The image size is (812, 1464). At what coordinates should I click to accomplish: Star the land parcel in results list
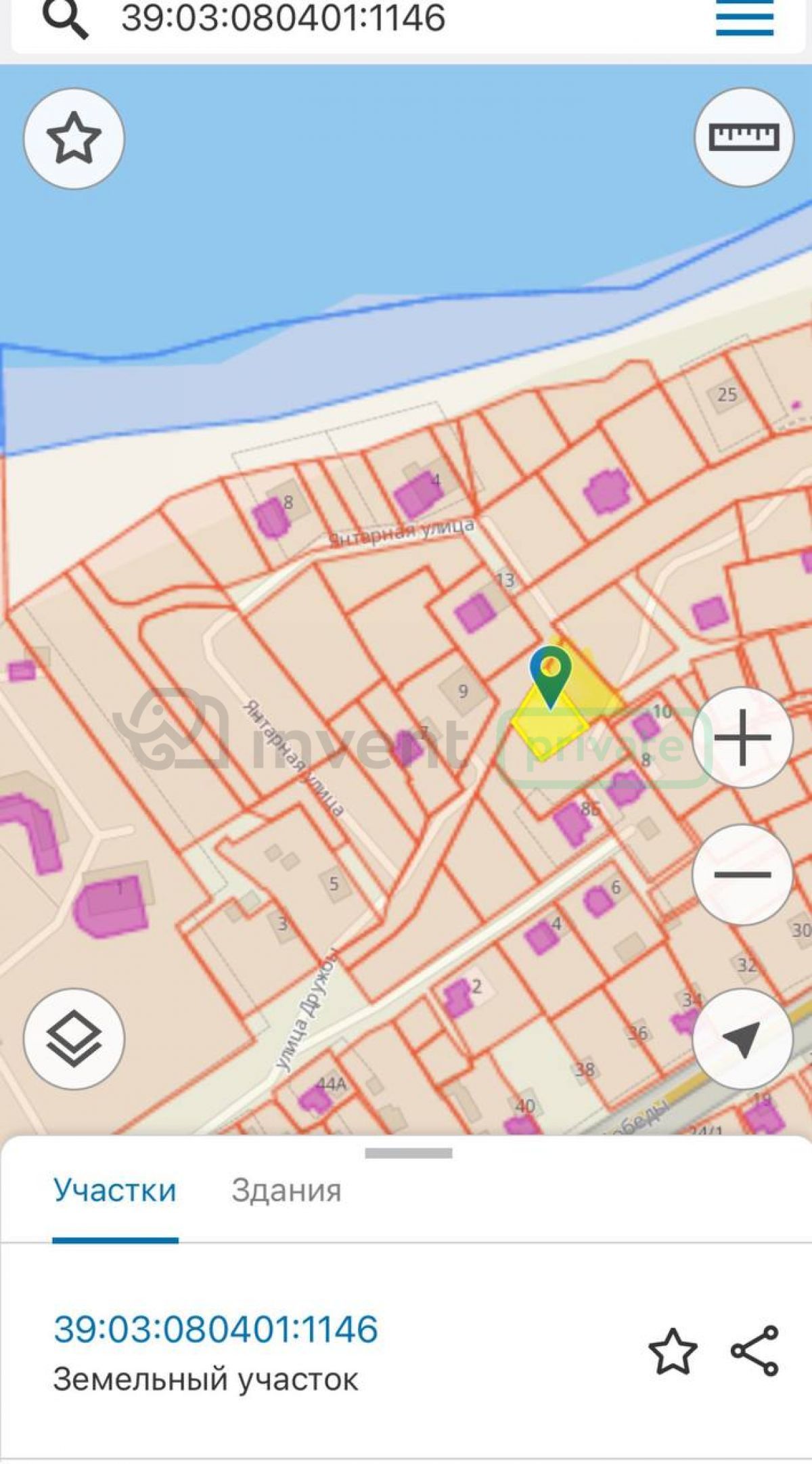[673, 1351]
